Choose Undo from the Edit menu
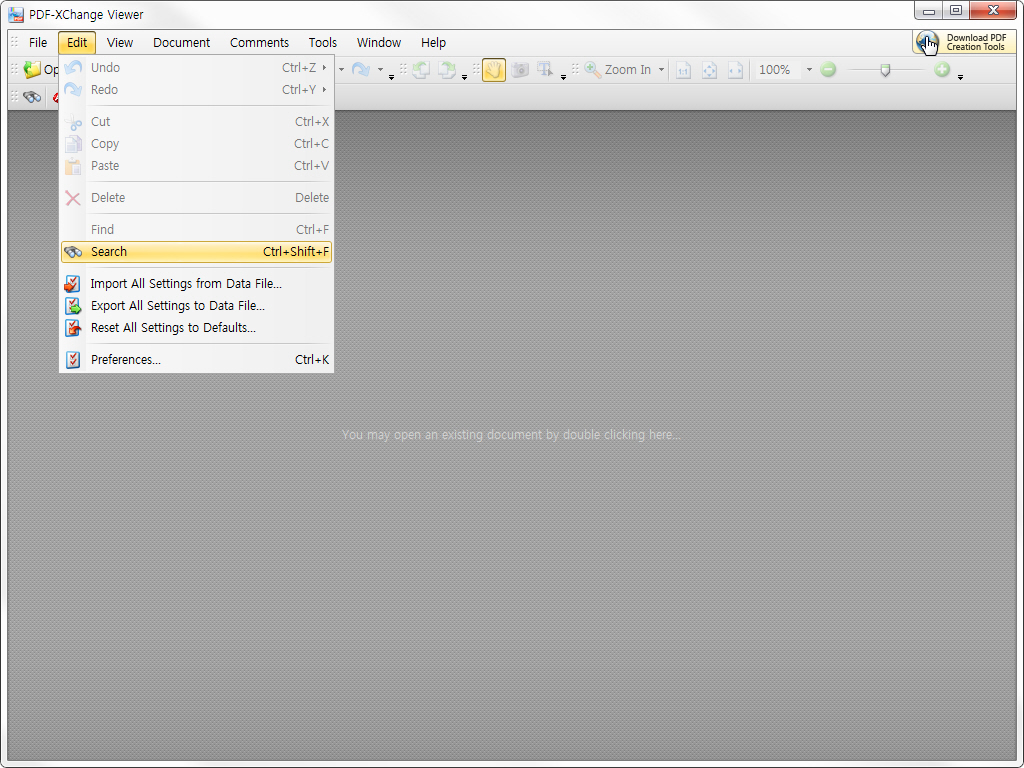Screen dimensions: 1024x768 pos(197,67)
